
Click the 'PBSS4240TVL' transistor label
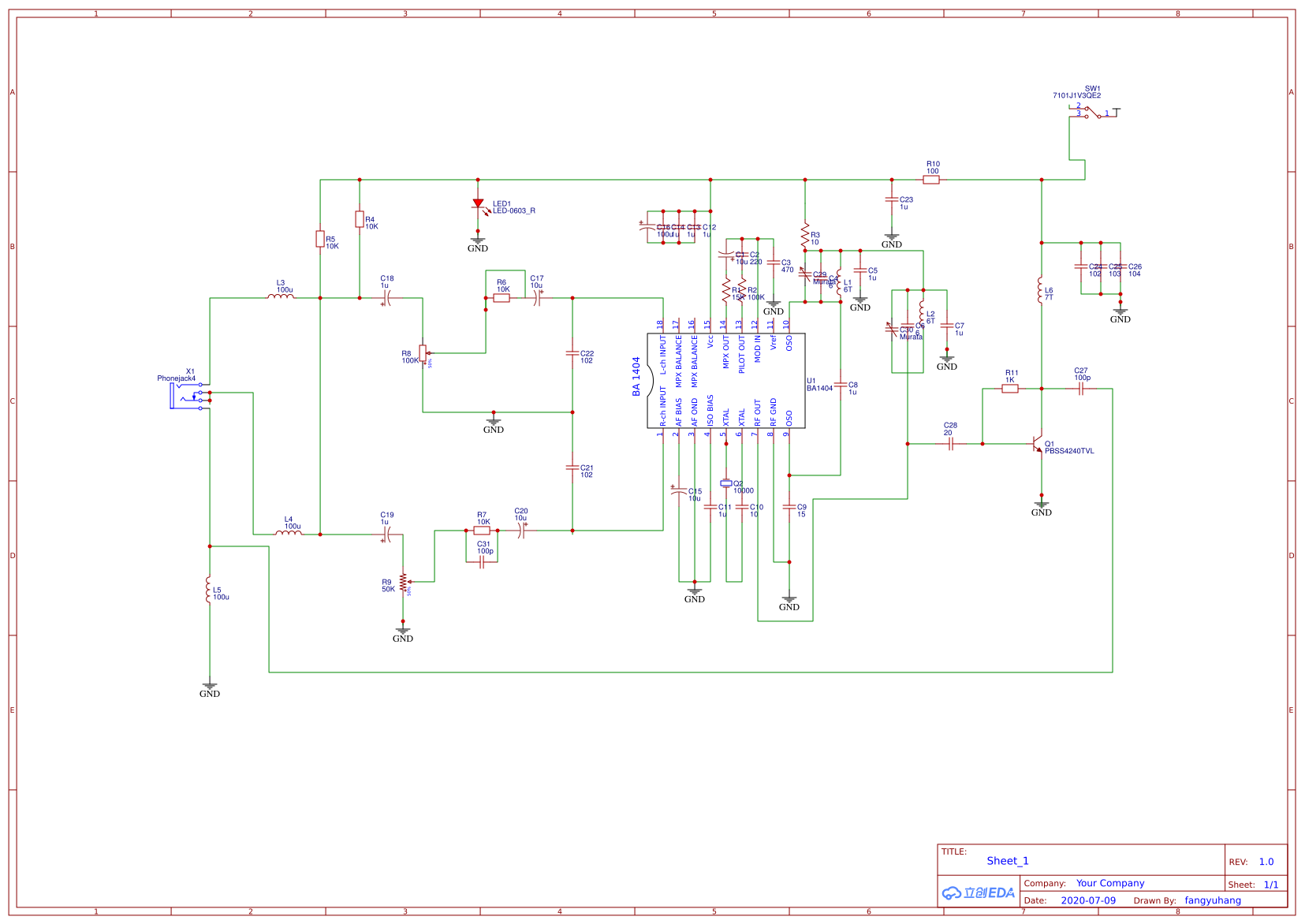coord(1069,451)
